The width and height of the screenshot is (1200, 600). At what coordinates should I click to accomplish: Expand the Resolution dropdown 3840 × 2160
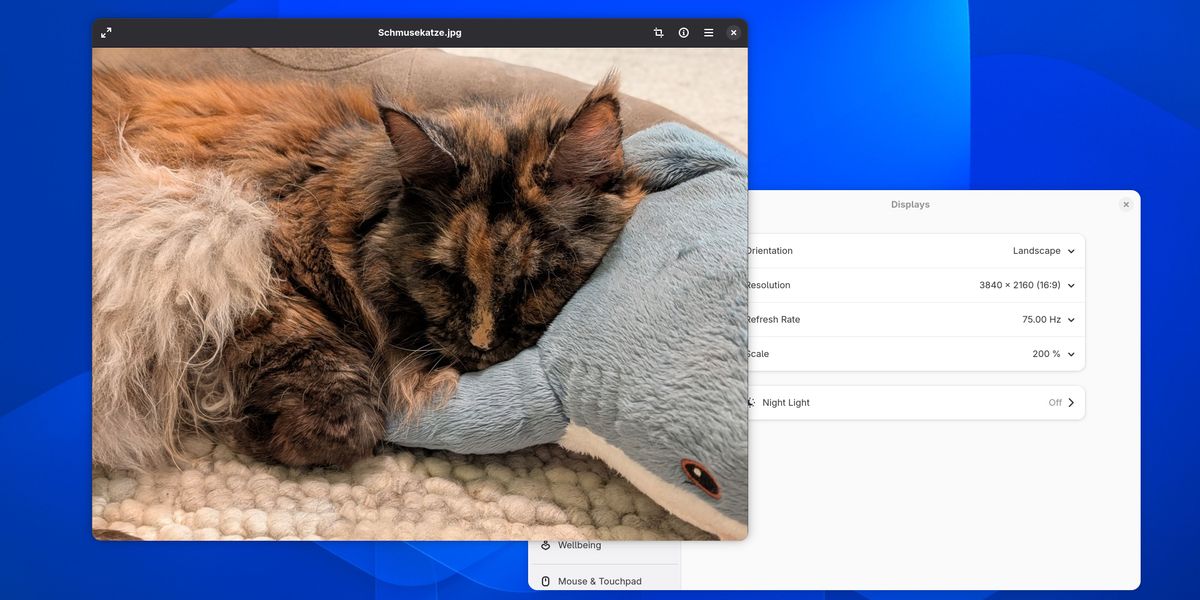tap(1027, 285)
